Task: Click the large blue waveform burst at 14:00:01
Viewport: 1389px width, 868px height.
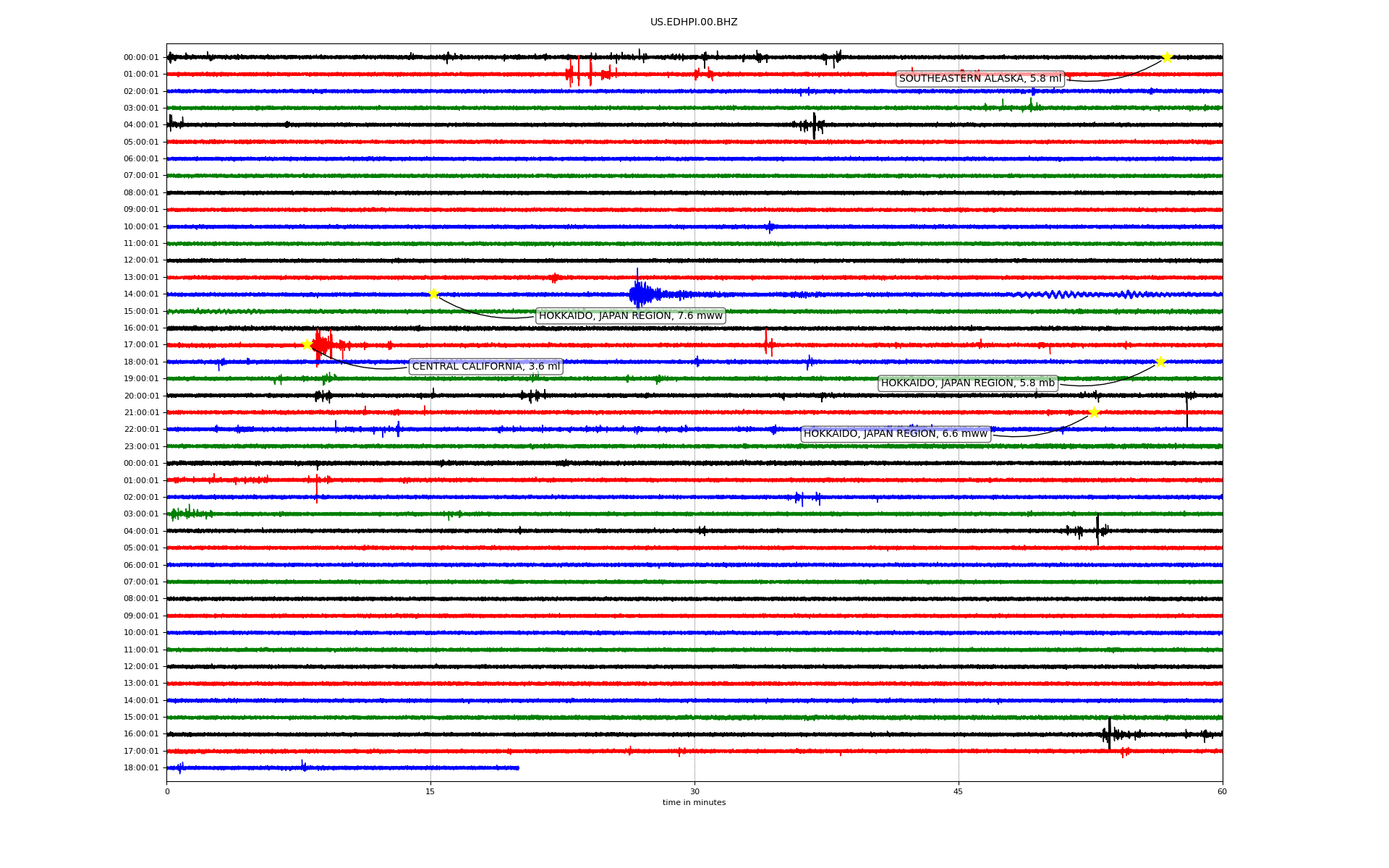Action: 640,294
